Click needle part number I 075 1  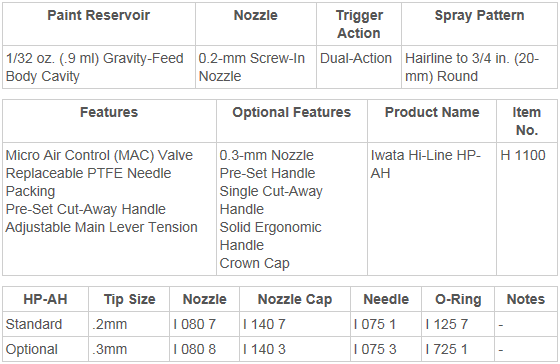tap(375, 324)
